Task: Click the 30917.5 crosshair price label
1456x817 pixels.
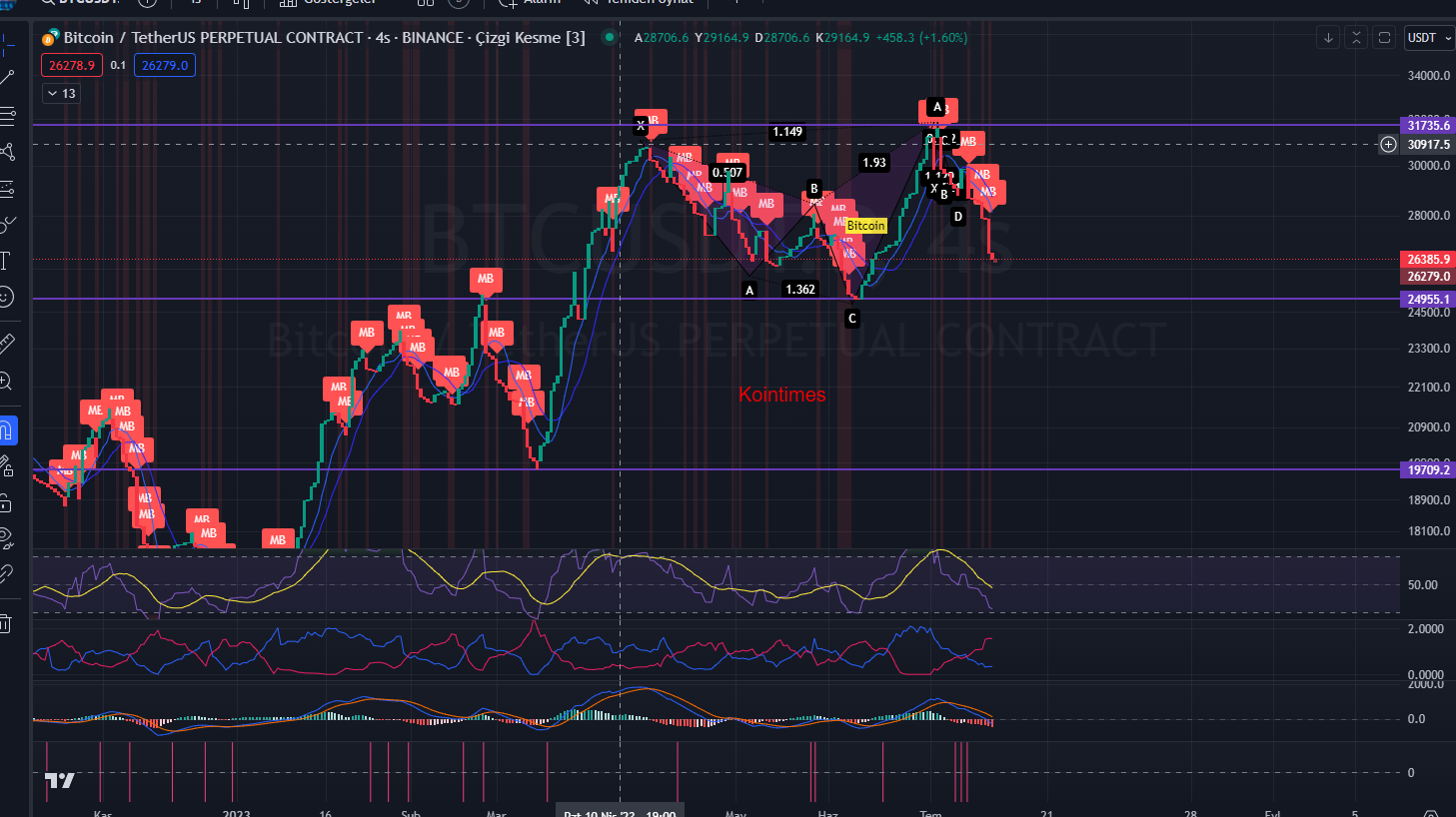Action: click(x=1428, y=145)
